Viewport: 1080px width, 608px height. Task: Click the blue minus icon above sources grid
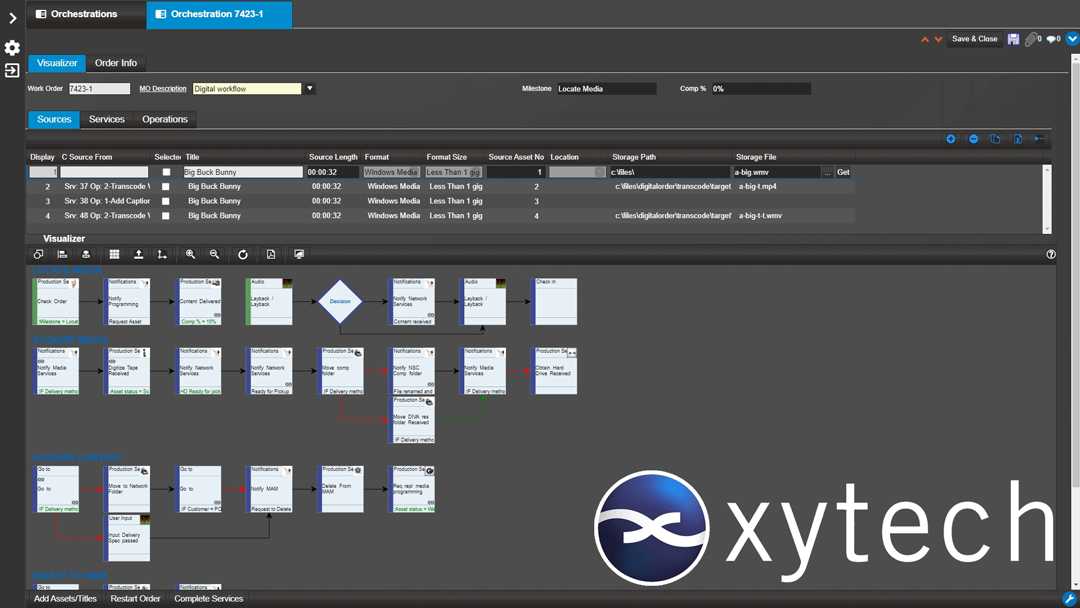tap(973, 139)
